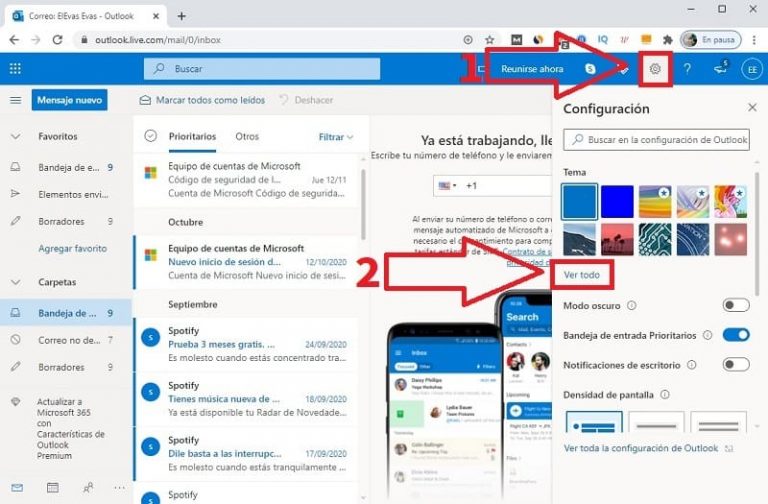The width and height of the screenshot is (768, 504).
Task: Bookmark page with star icon
Action: 489,40
